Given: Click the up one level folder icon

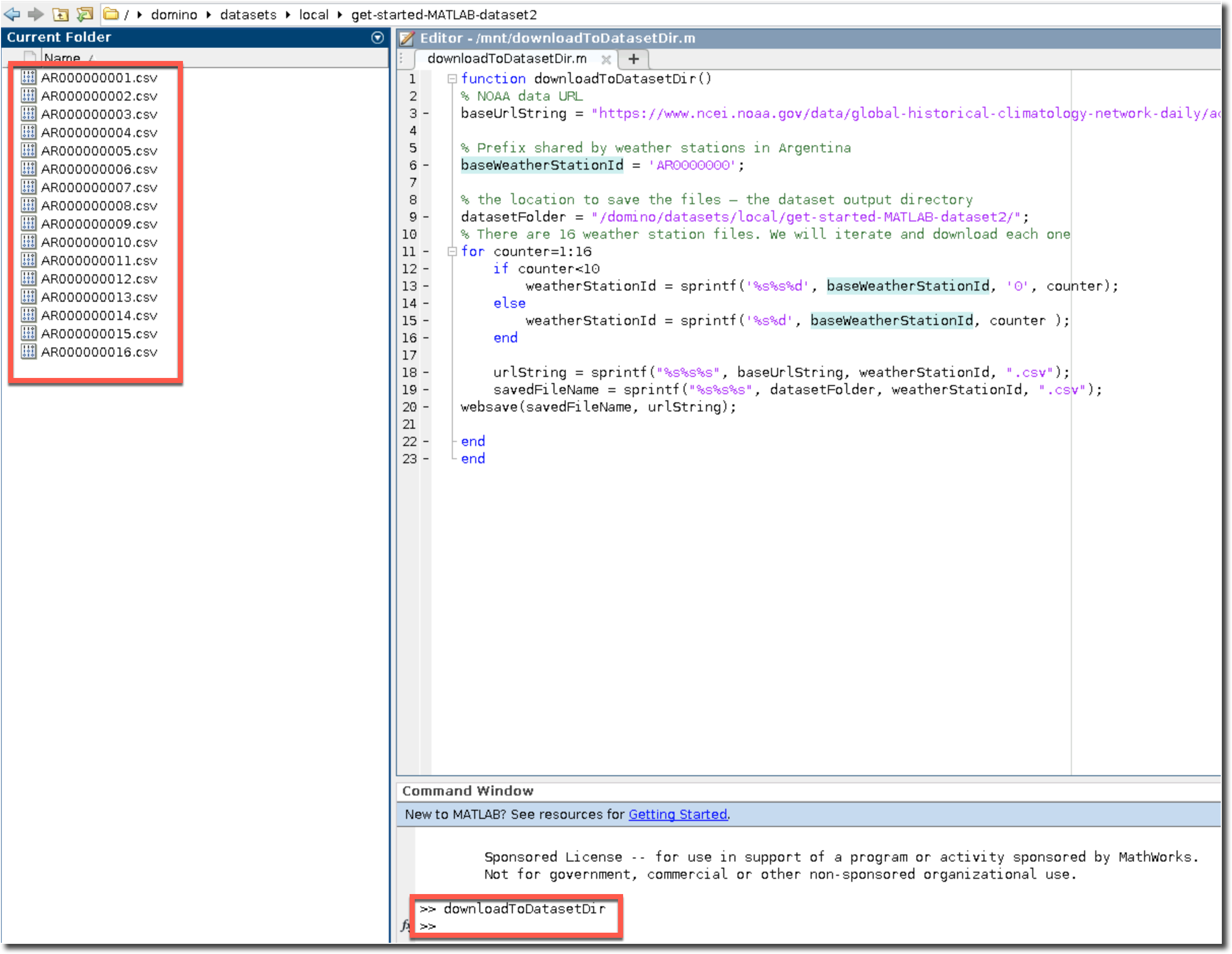Looking at the screenshot, I should [60, 14].
